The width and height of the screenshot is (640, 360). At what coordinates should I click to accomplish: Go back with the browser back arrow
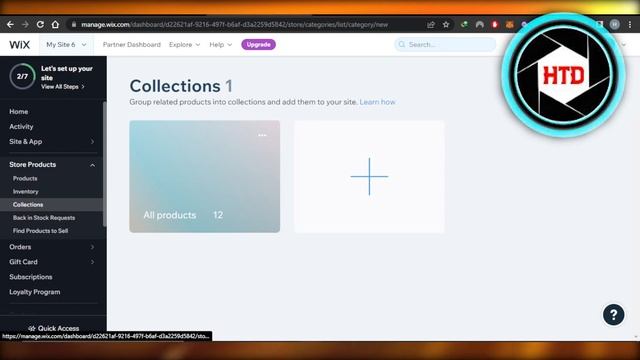[10, 24]
